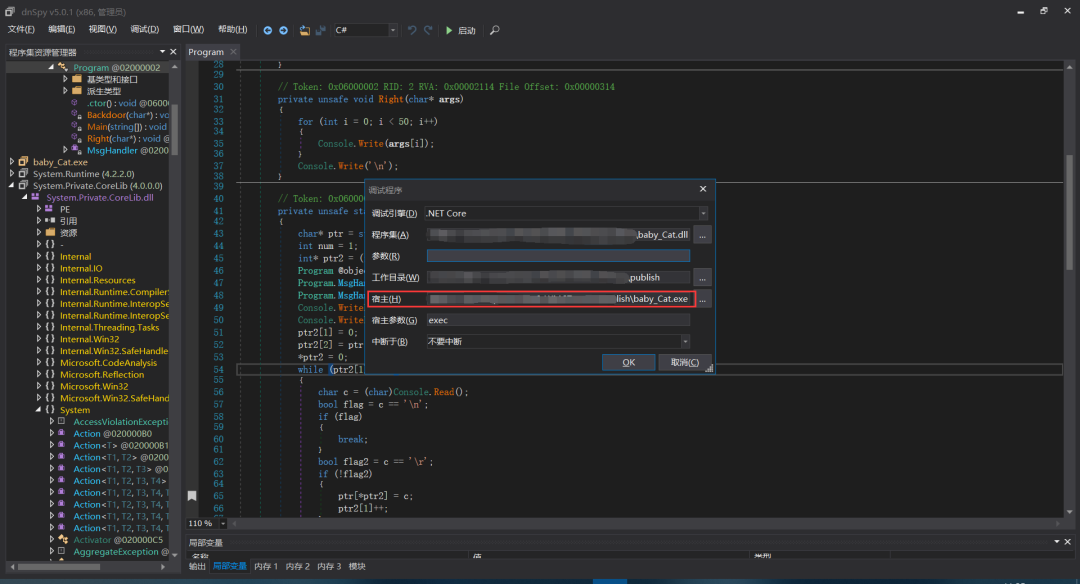This screenshot has height=584, width=1080.
Task: Switch to the 内存 1 tab
Action: tap(266, 567)
